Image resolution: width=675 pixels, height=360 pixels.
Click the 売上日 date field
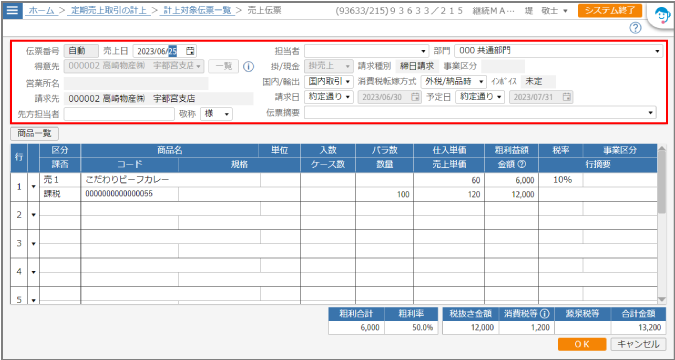164,51
